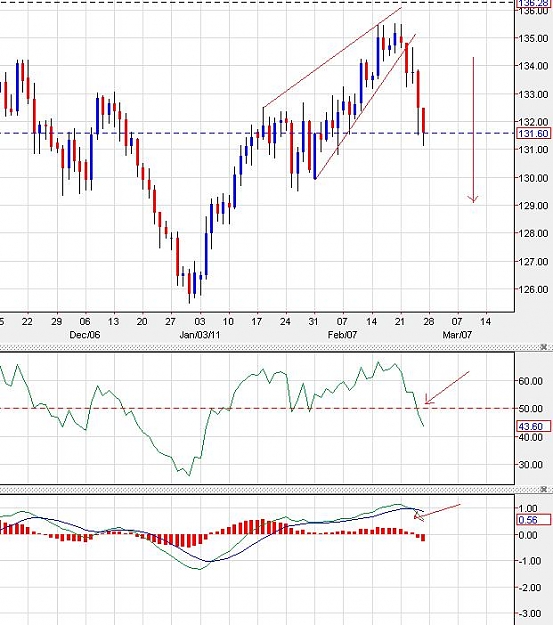Select the -2.00 MACD axis value
Image resolution: width=553 pixels, height=625 pixels.
tap(529, 588)
